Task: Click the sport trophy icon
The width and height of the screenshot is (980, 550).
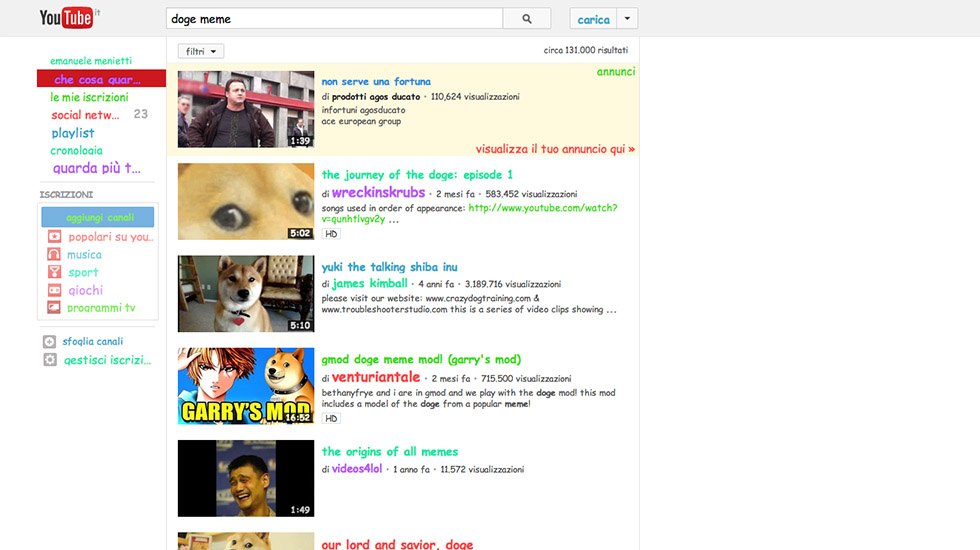Action: point(54,272)
